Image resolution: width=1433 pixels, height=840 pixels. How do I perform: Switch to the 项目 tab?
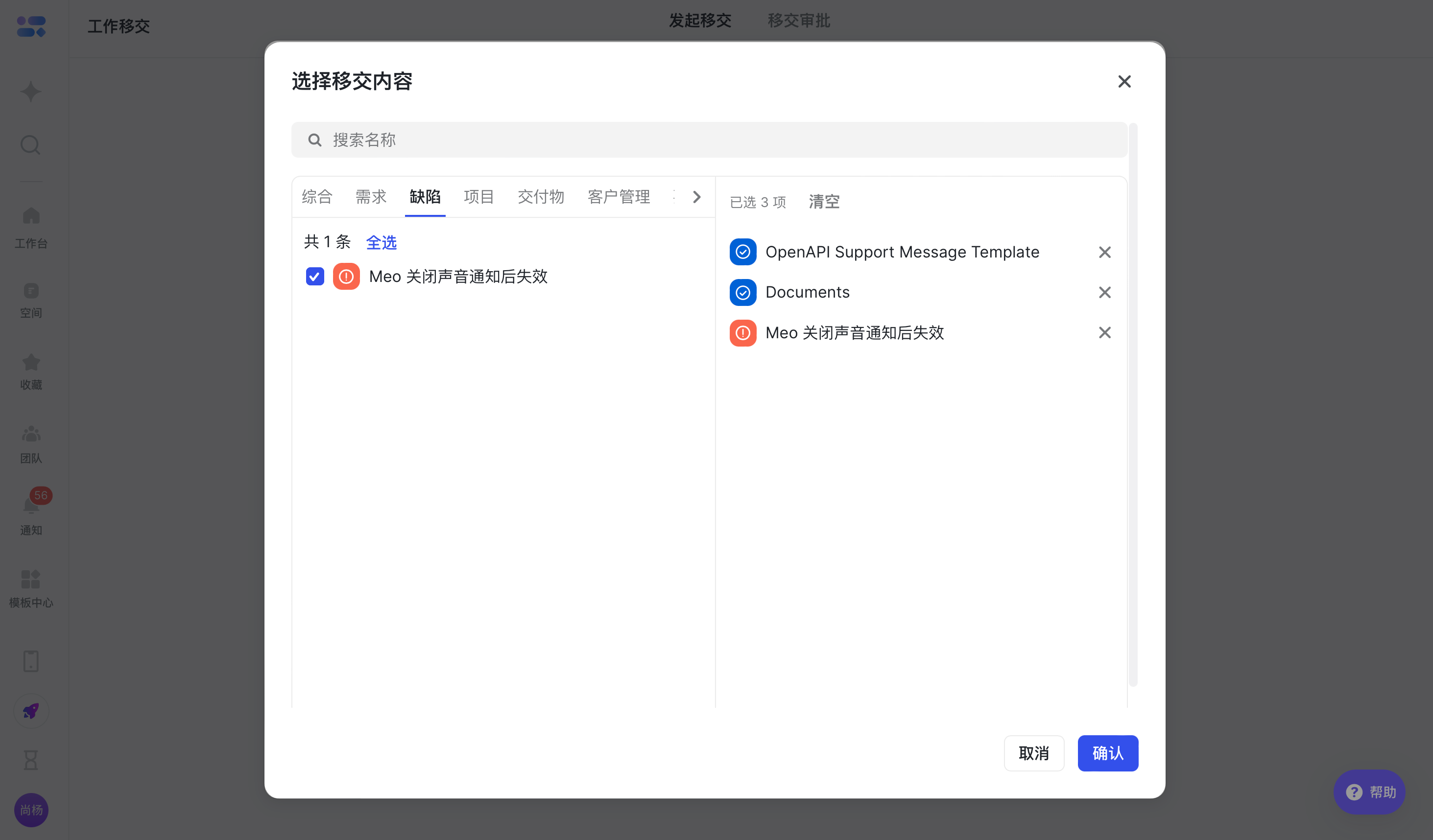coord(479,197)
